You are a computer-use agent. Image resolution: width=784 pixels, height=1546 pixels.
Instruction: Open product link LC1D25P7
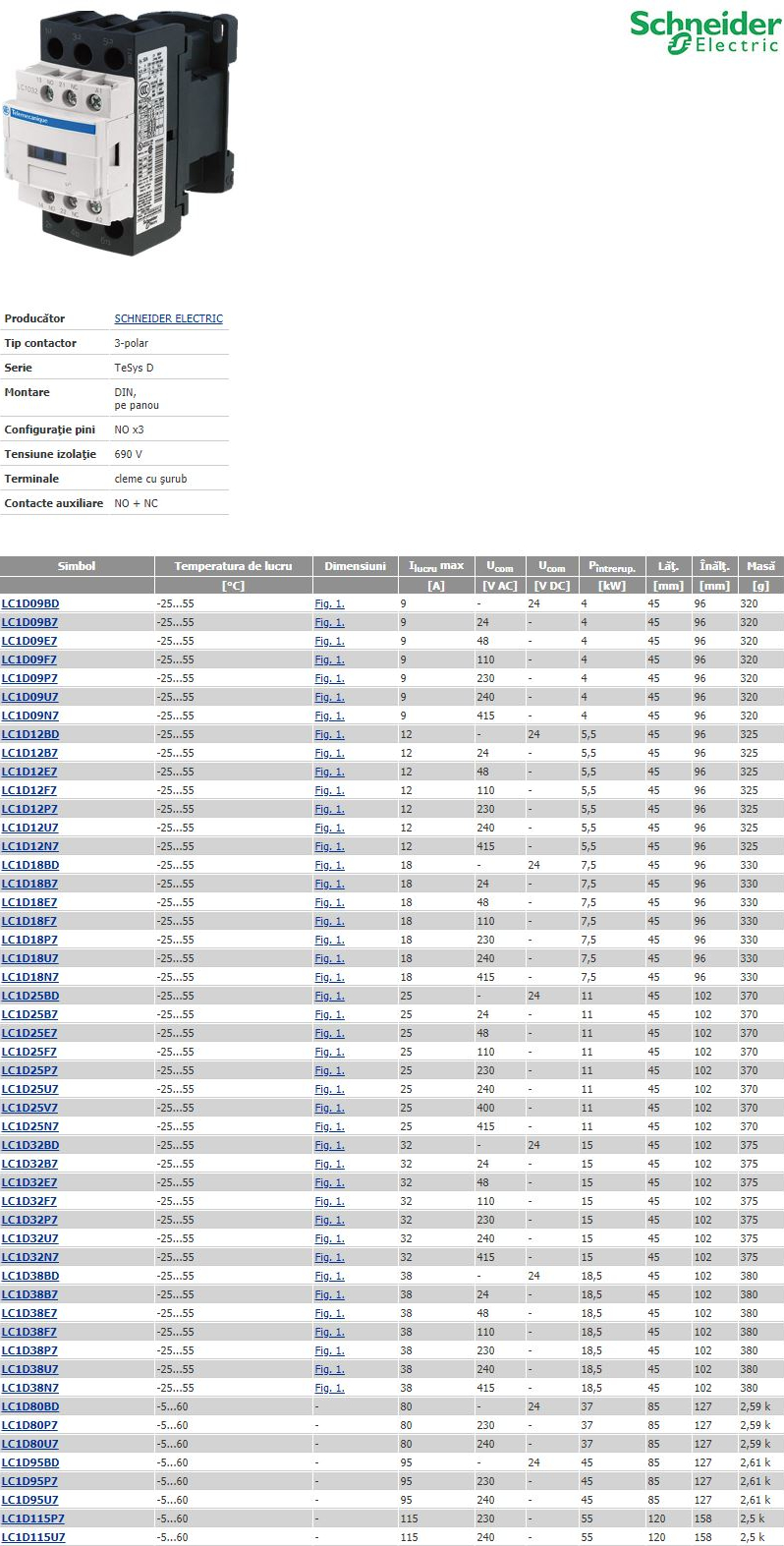pos(29,1070)
